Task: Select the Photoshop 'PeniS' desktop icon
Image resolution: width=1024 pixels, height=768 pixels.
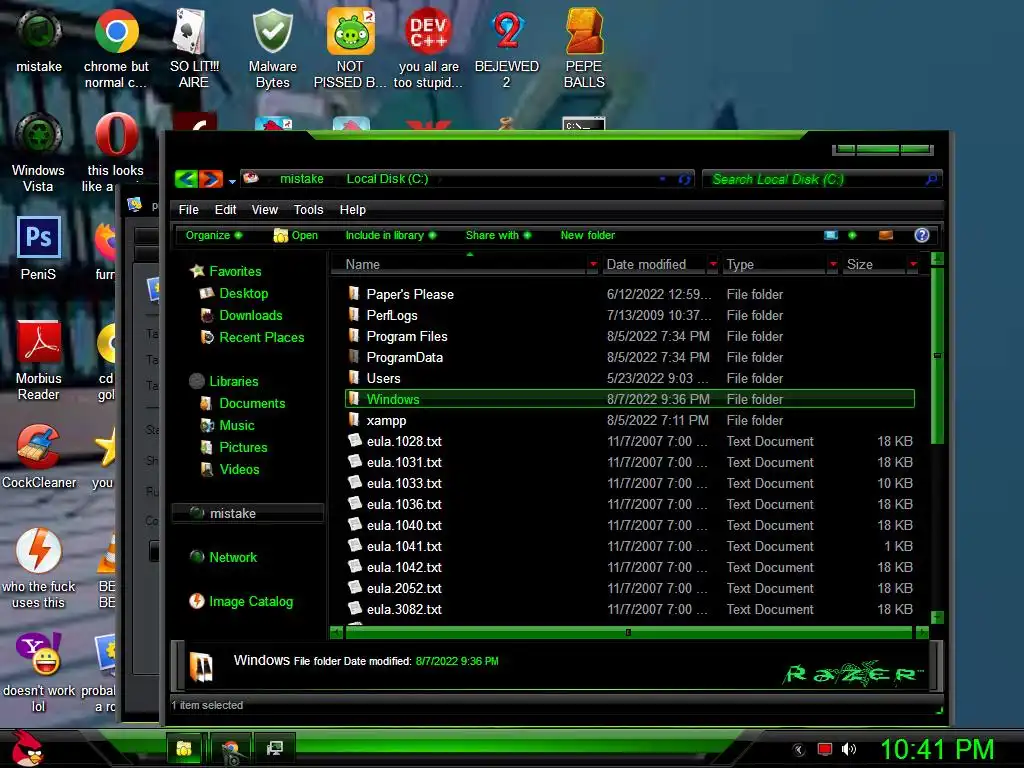Action: (39, 248)
